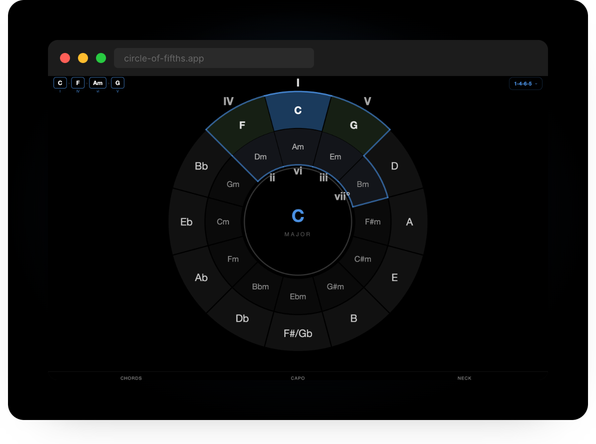
Task: Select the G major segment on the wheel
Action: click(x=353, y=125)
